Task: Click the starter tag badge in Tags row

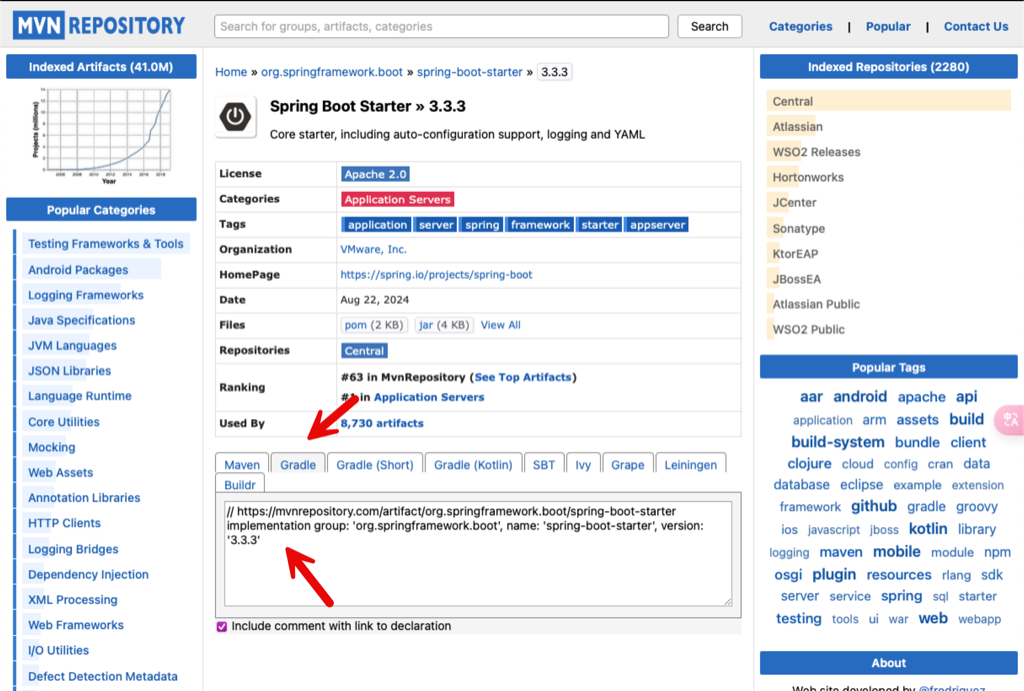Action: coord(600,225)
